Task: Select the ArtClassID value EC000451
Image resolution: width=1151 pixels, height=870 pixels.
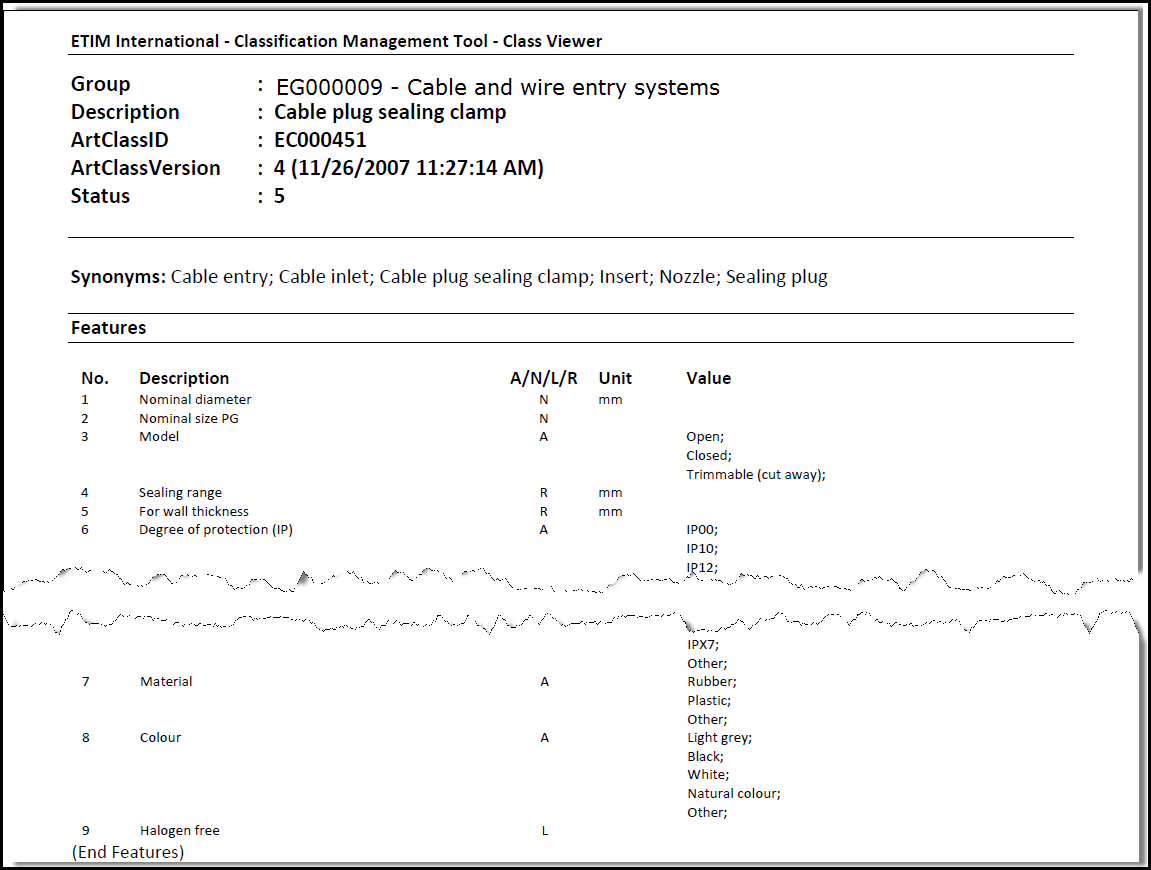Action: pyautogui.click(x=320, y=140)
